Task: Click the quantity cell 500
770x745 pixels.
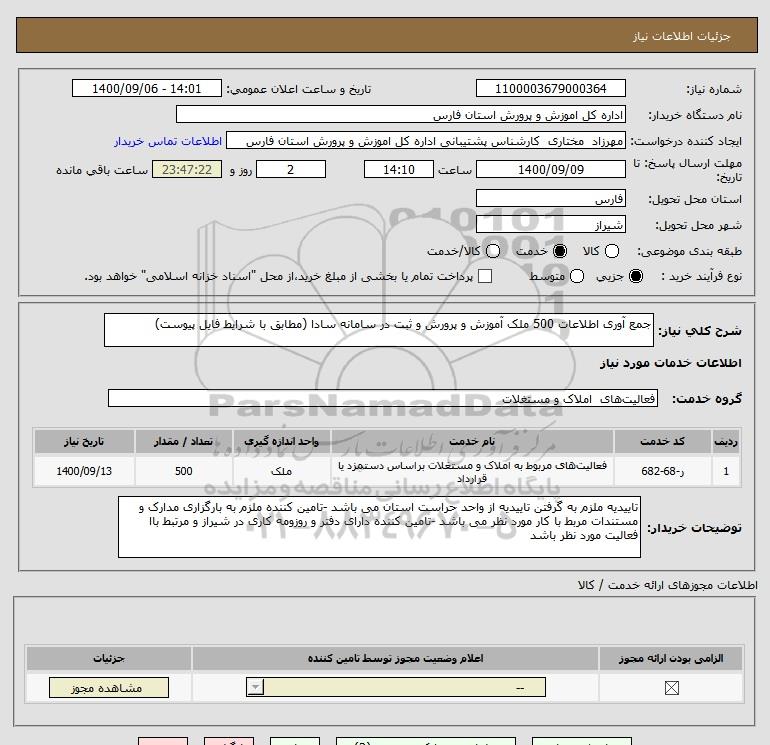Action: (x=184, y=471)
